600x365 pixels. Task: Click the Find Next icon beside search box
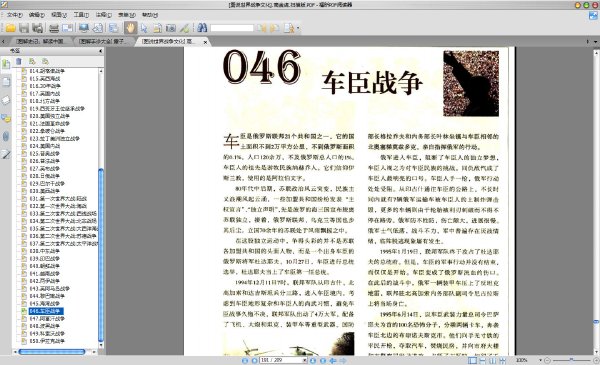tap(275, 28)
